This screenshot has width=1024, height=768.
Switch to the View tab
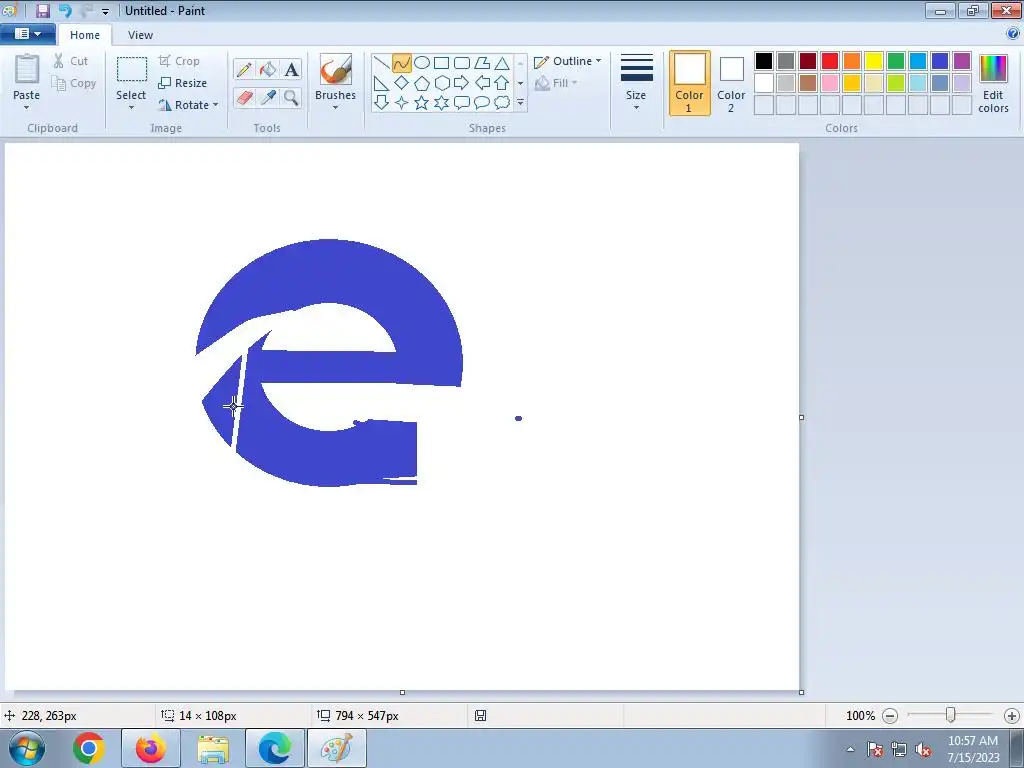point(140,35)
